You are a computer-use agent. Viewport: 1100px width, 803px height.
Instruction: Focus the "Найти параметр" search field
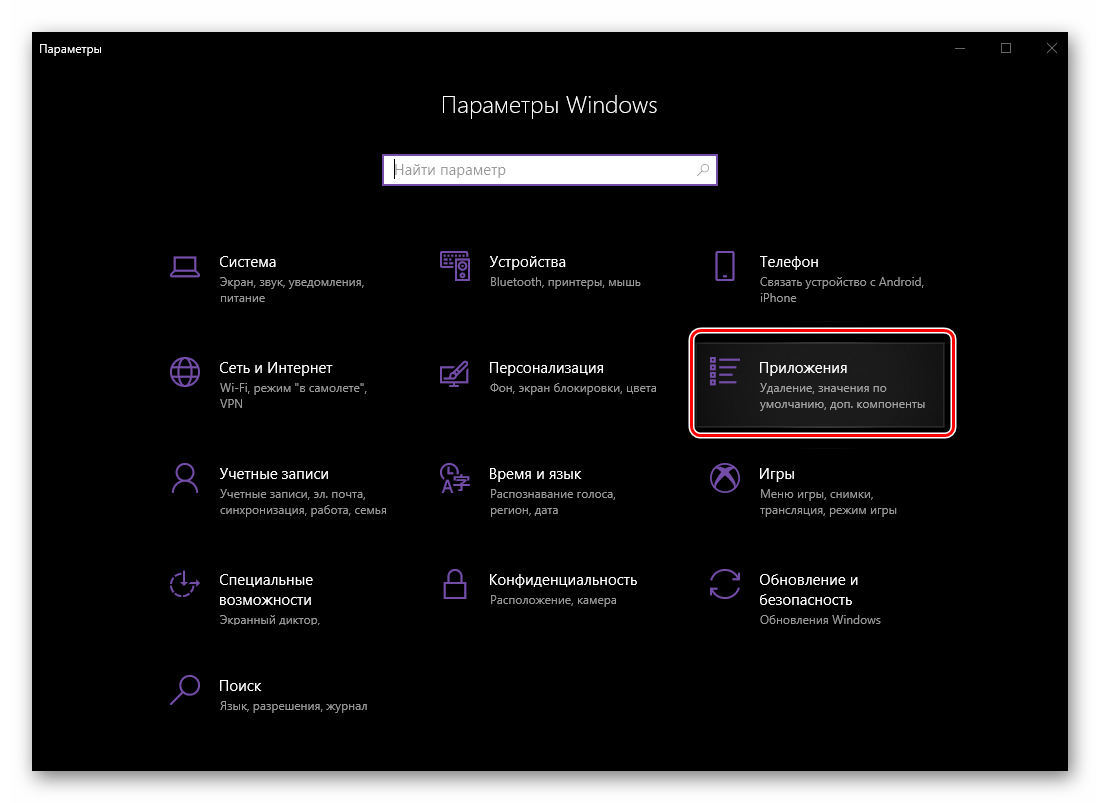(540, 170)
